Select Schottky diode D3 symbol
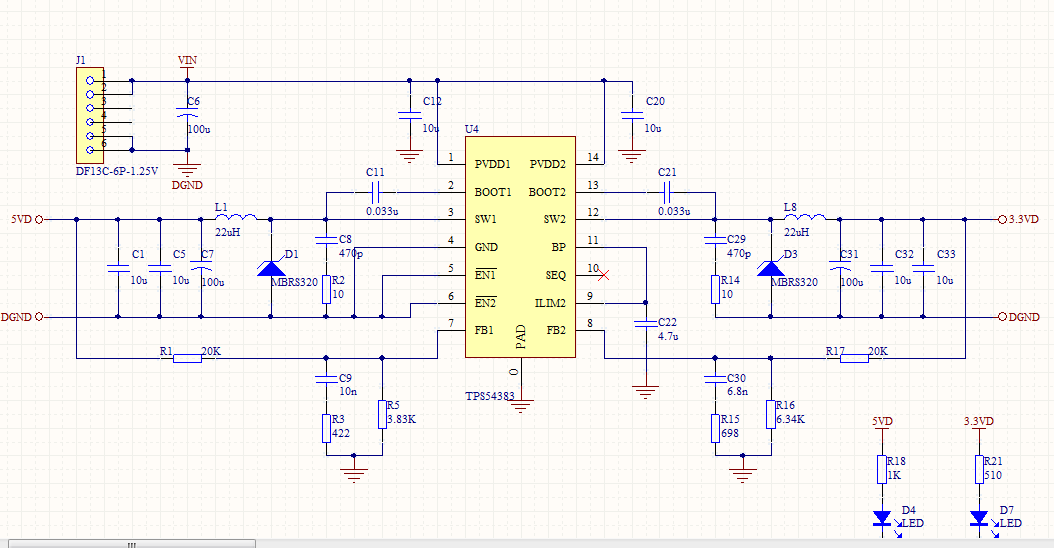 pos(770,268)
